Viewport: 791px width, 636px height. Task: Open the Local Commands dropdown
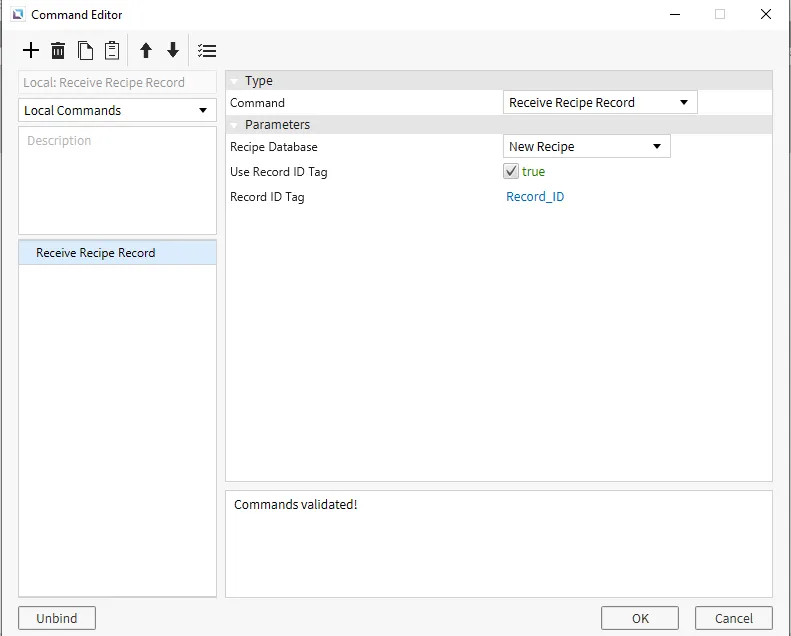[117, 110]
